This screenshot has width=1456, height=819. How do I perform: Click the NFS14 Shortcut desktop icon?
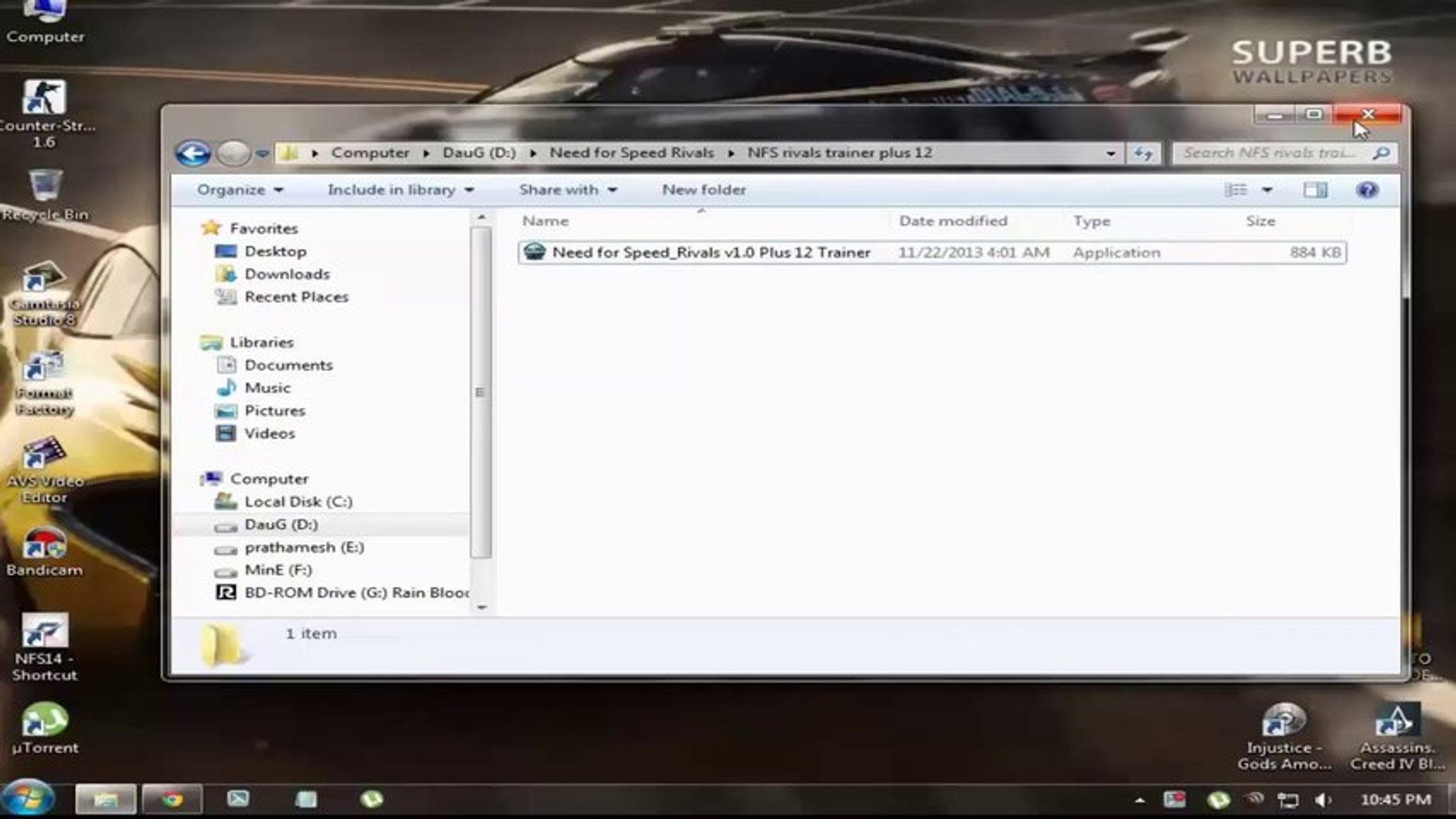[44, 647]
